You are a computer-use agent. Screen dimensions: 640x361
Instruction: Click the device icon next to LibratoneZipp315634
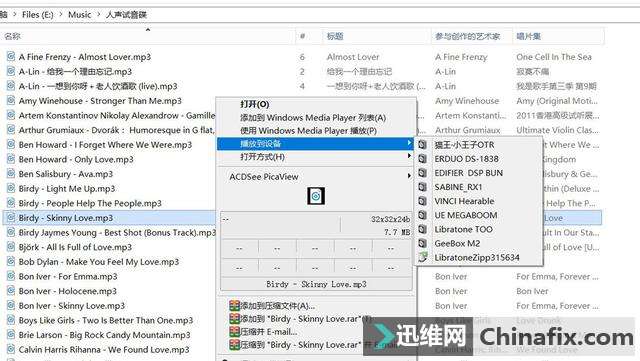pos(423,257)
